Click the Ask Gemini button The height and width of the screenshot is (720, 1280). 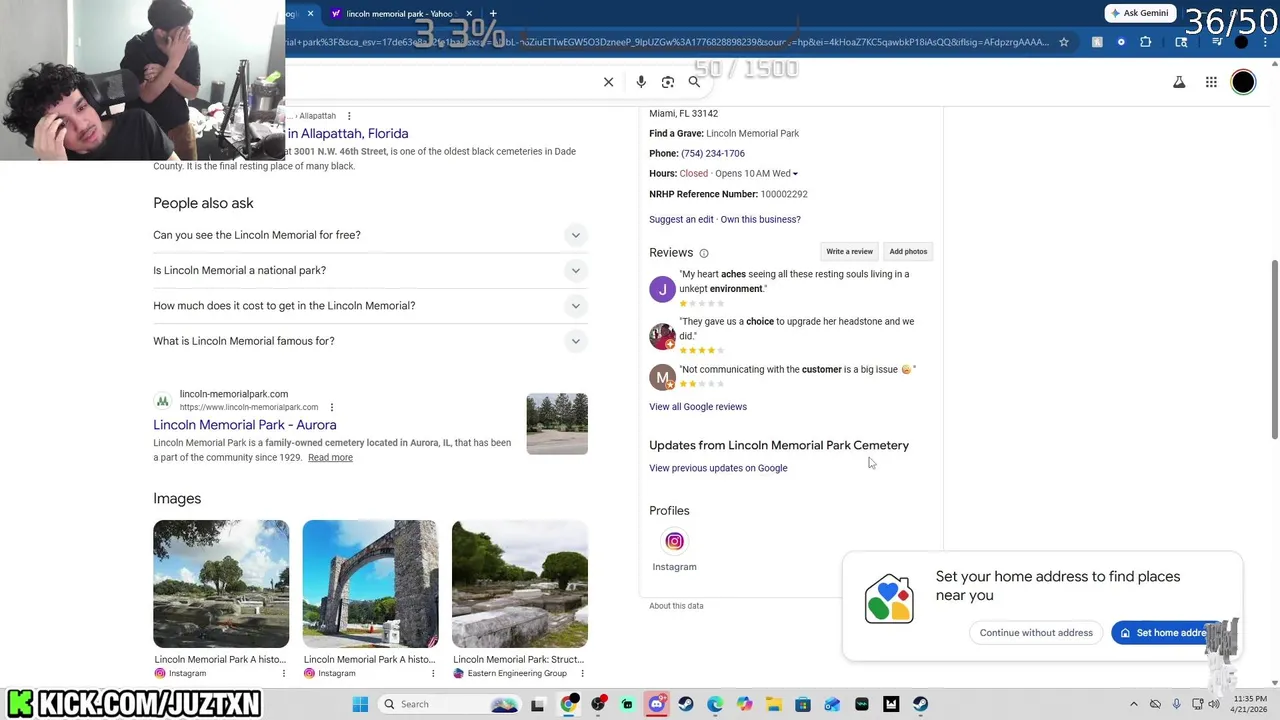[x=1139, y=13]
